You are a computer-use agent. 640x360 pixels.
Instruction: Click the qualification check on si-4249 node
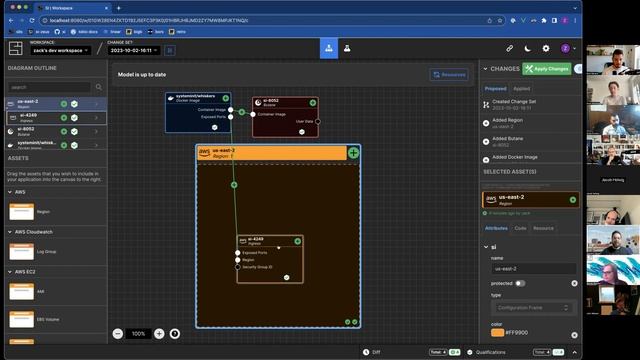[287, 278]
